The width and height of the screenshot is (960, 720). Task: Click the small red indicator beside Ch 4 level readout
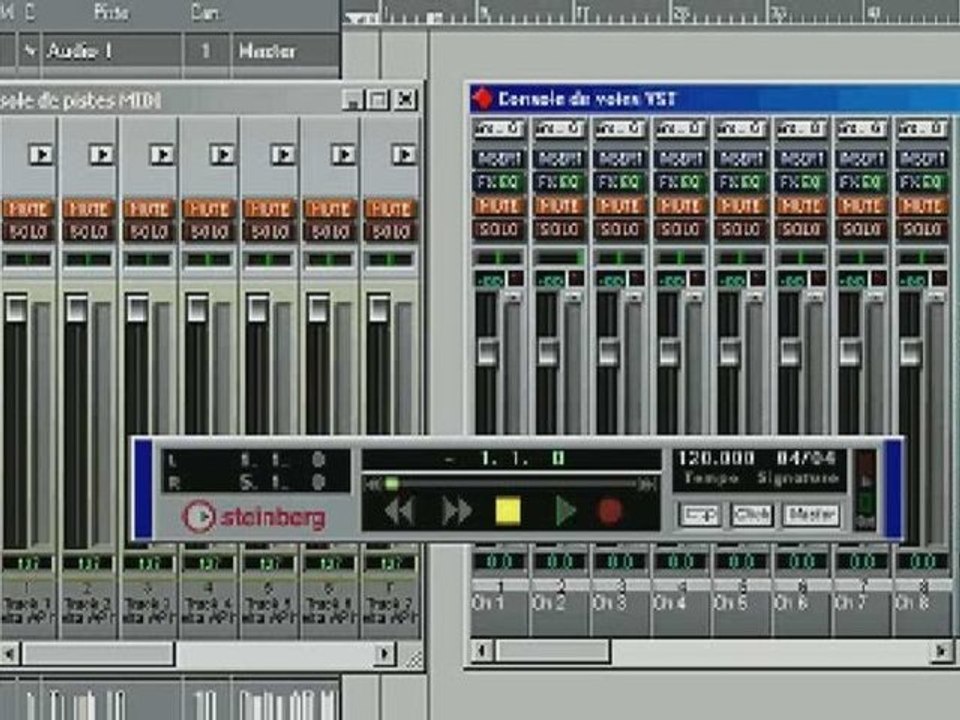pos(697,279)
